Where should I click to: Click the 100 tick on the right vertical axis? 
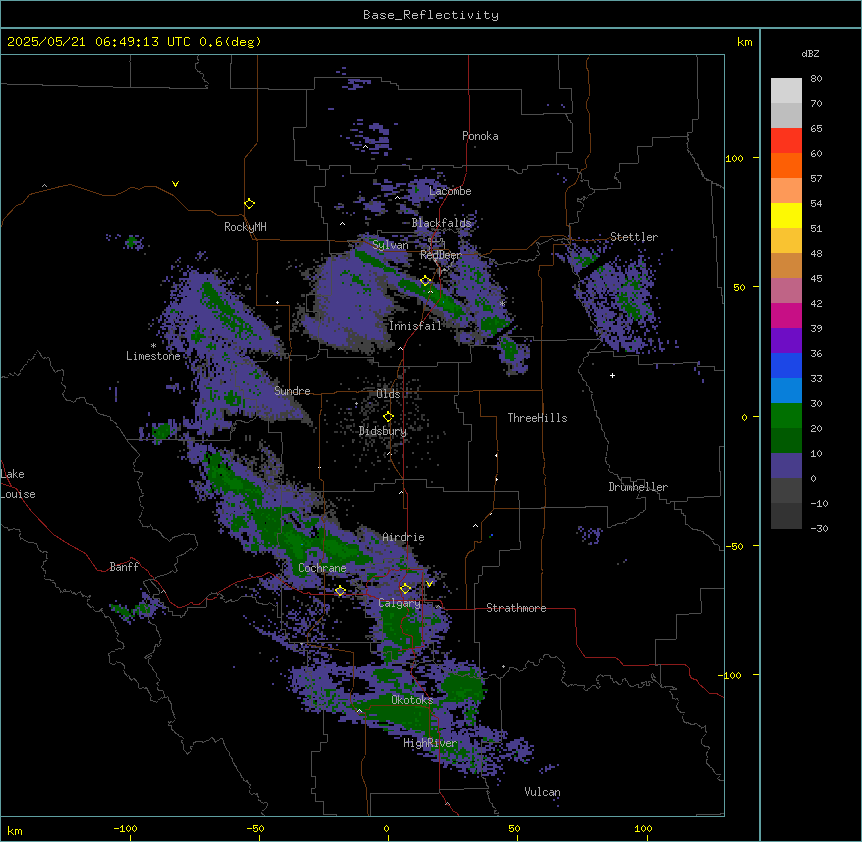[734, 158]
